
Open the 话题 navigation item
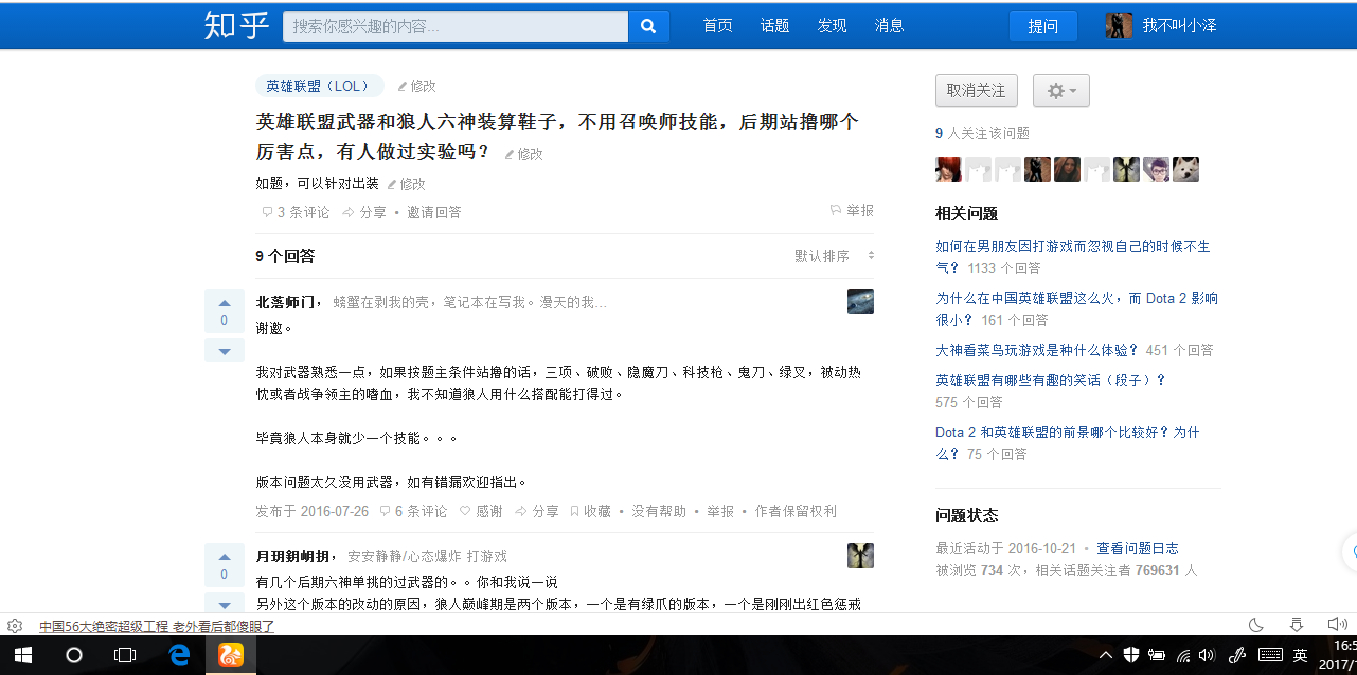pos(775,26)
